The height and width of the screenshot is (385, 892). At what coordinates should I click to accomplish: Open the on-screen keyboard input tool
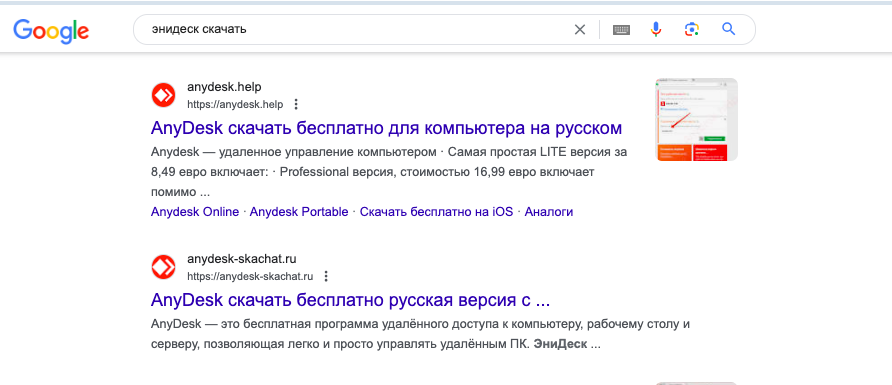(x=621, y=30)
